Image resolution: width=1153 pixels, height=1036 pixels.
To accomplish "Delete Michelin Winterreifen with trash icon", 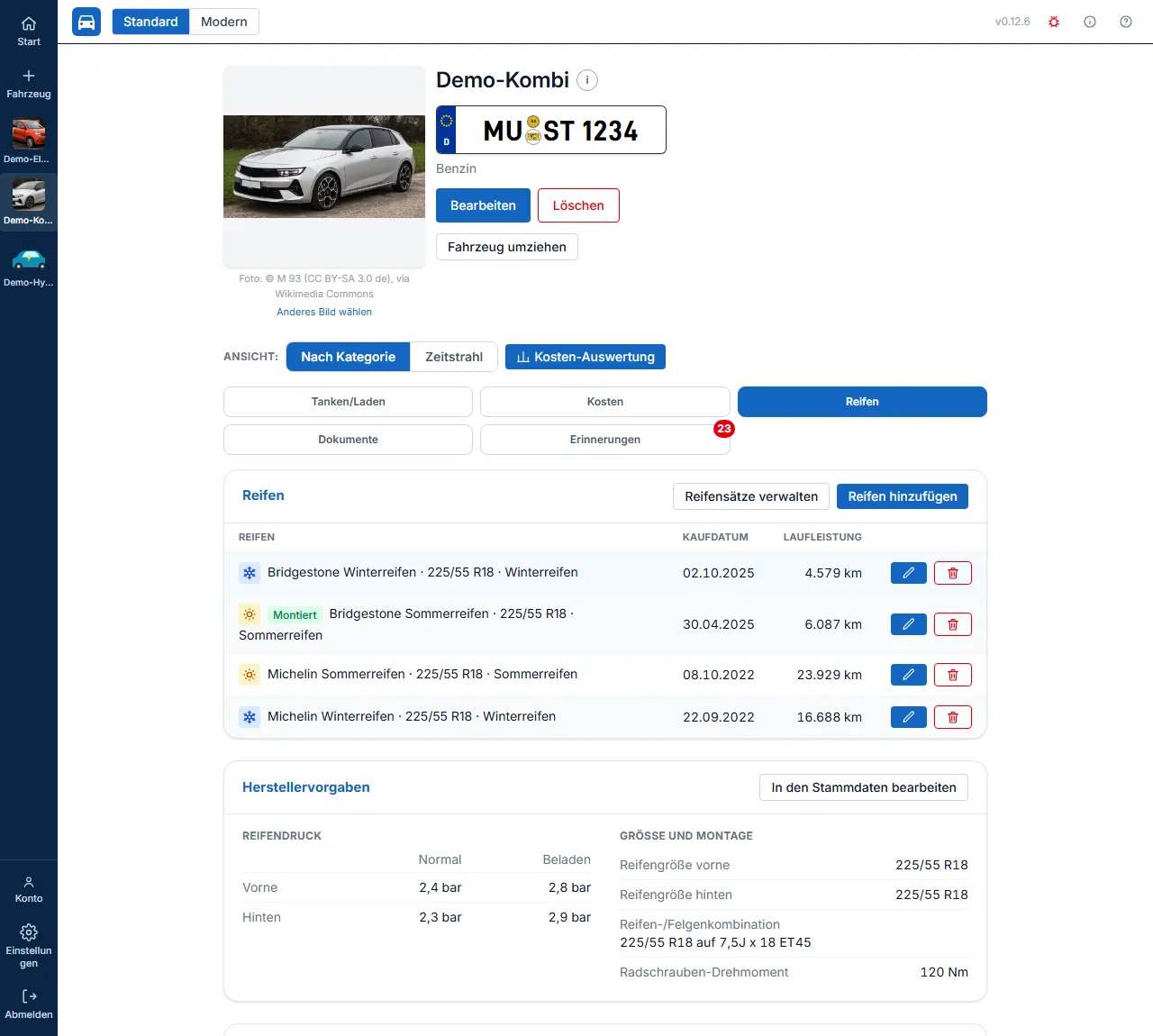I will tap(953, 717).
